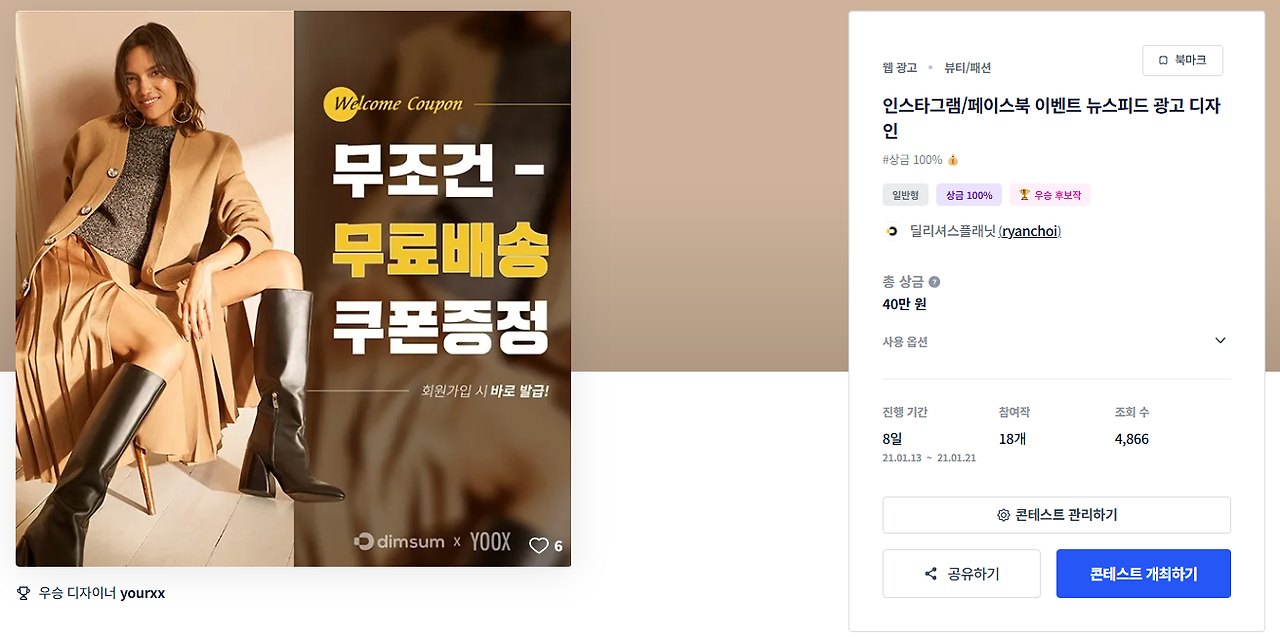1280x637 pixels.
Task: Open the 사용 옵션 section label
Action: tap(905, 342)
